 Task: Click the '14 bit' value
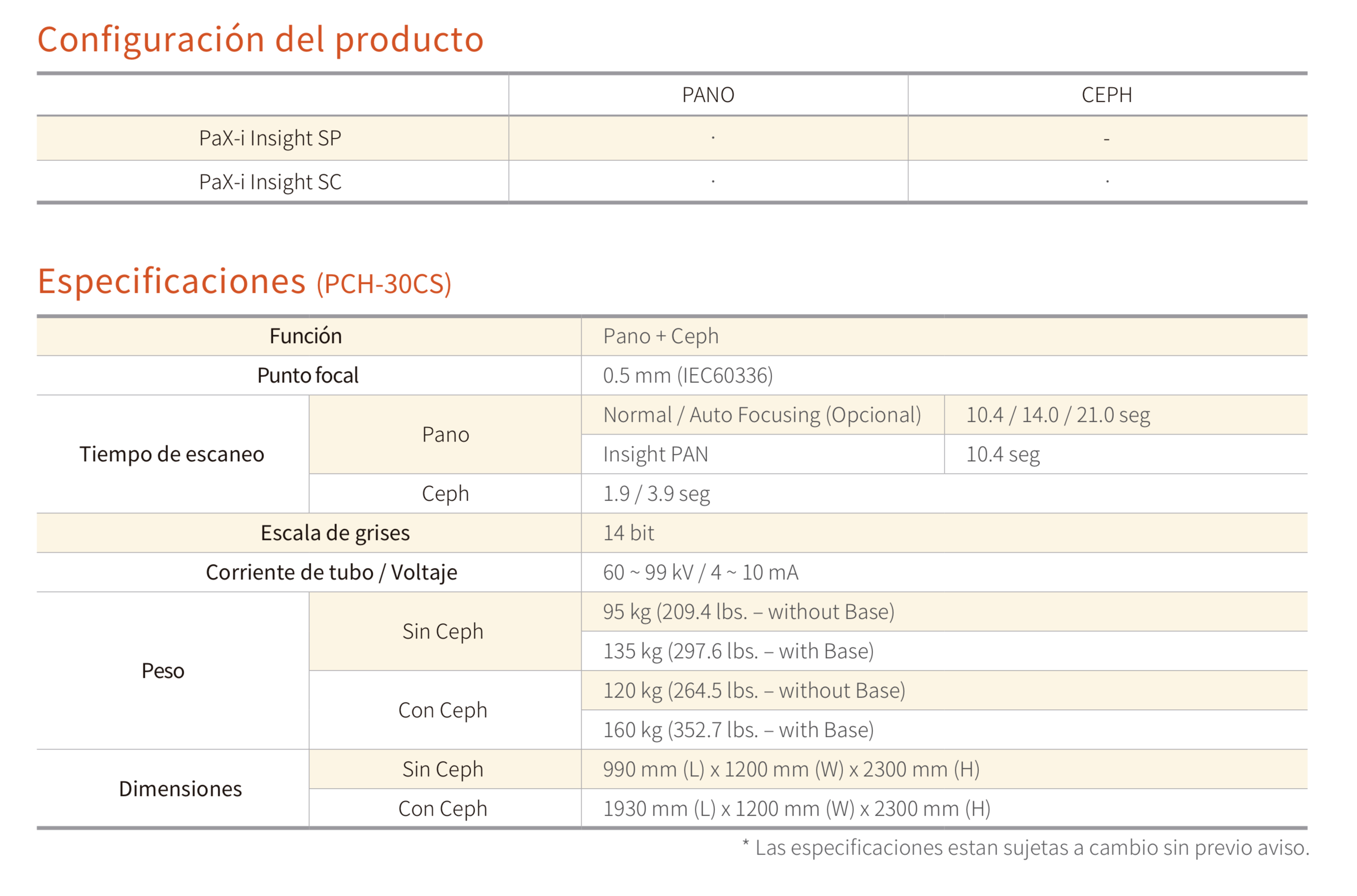[628, 533]
